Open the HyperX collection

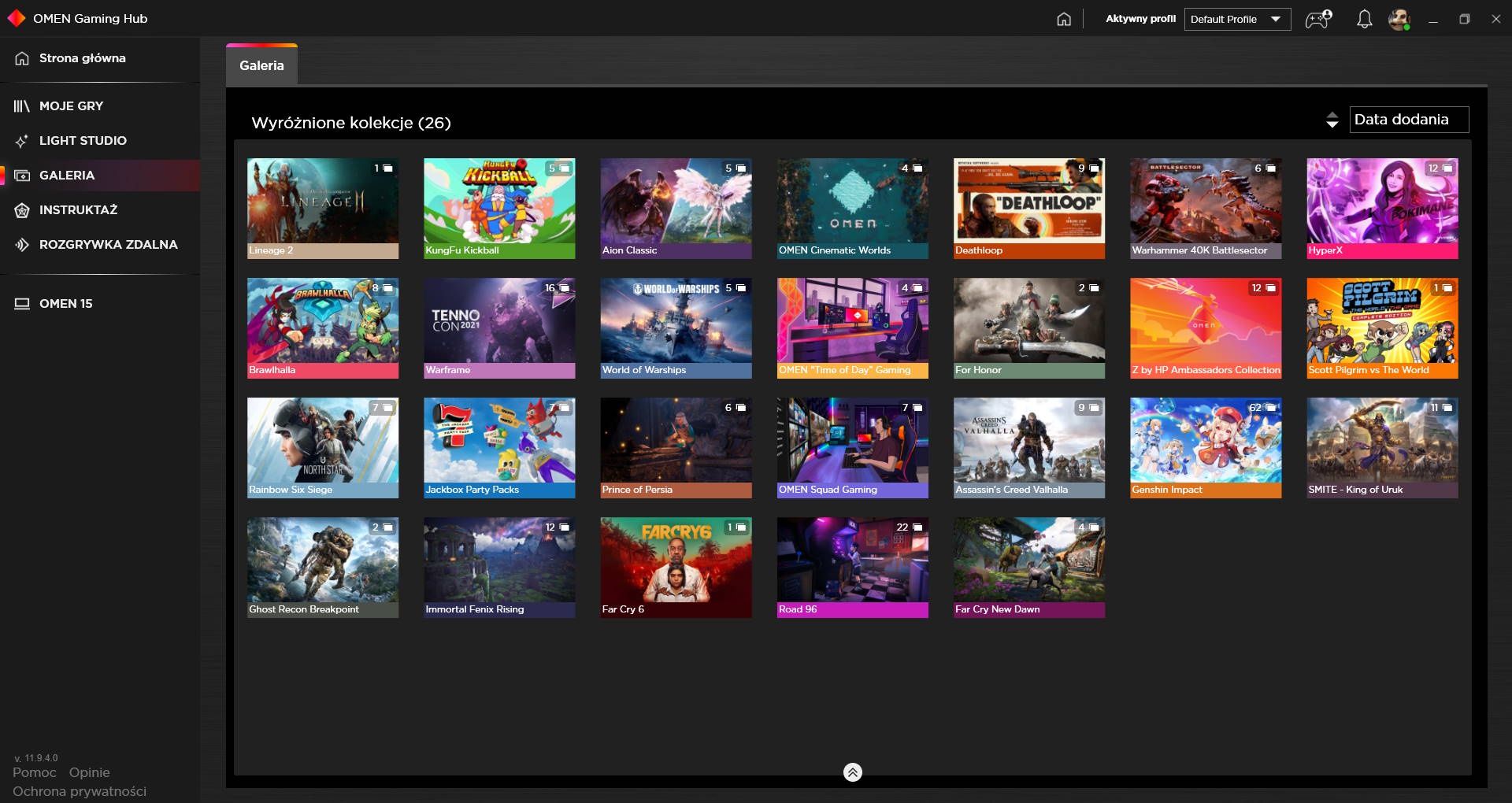(x=1382, y=209)
